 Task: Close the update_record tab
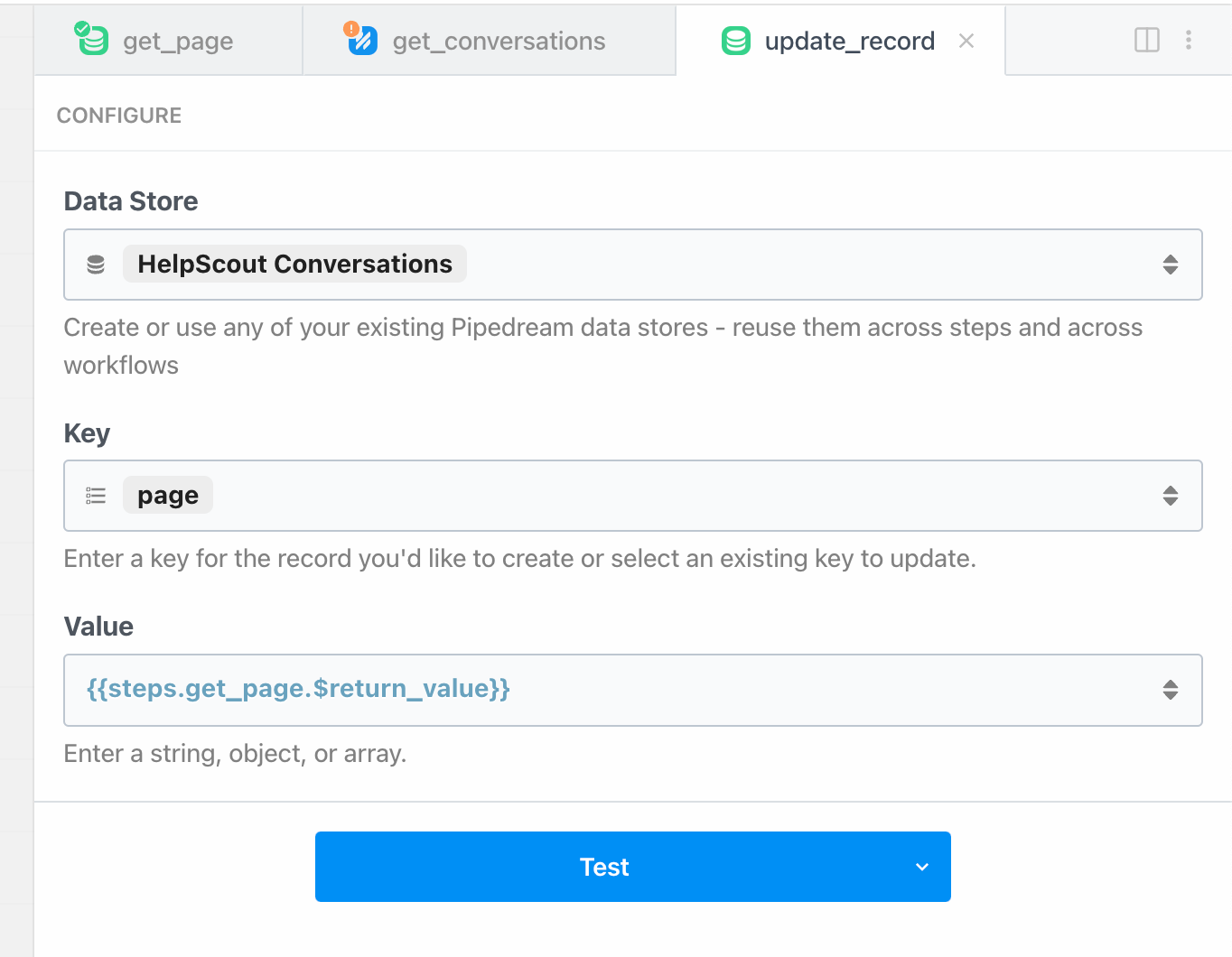(x=966, y=41)
